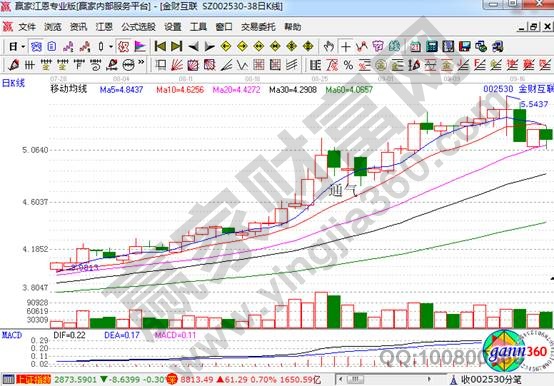Viewport: 554px width, 386px height.
Task: Open the 日 period dropdown arrow
Action: [23, 47]
